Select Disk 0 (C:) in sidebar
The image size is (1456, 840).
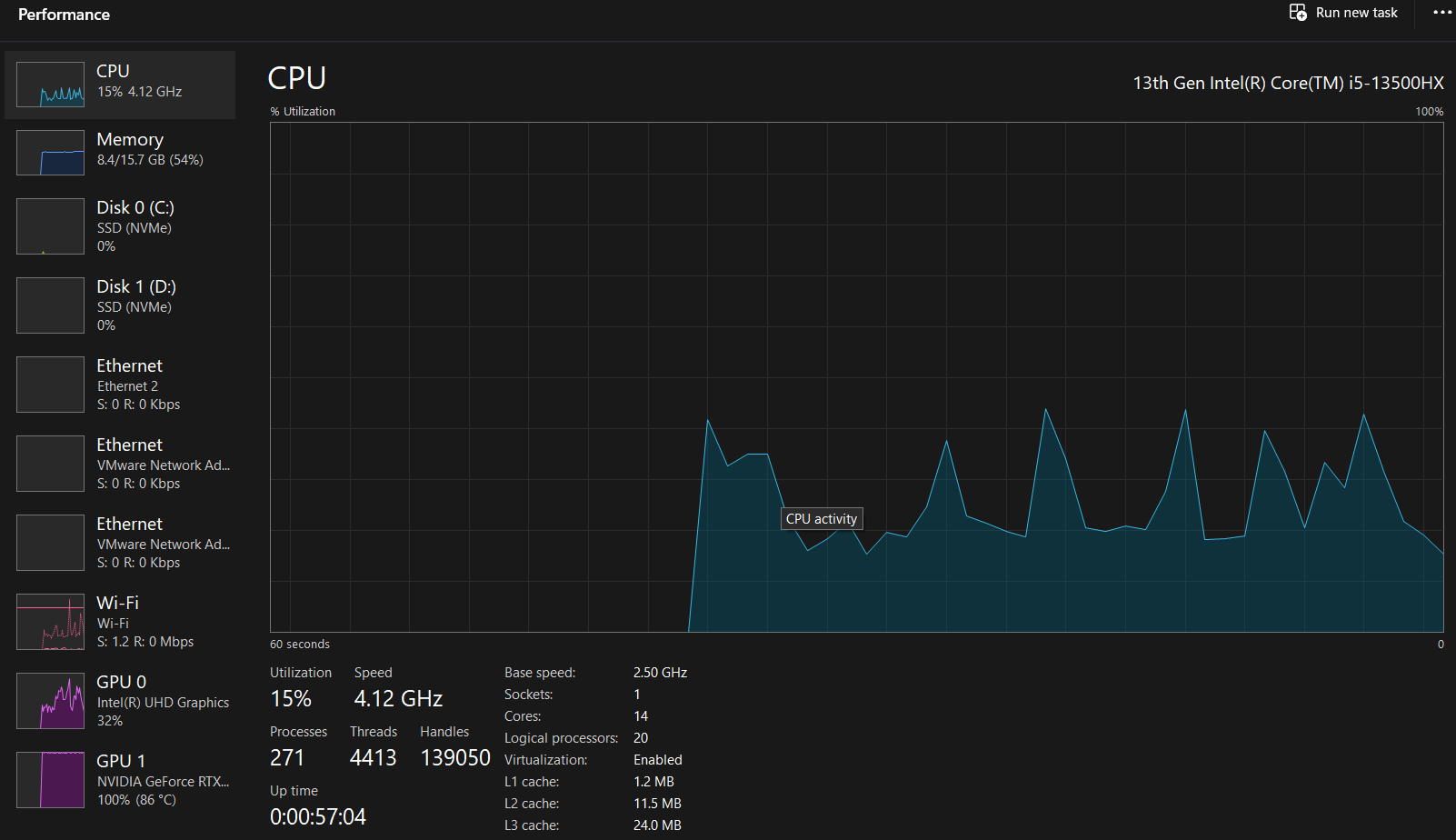tap(120, 226)
